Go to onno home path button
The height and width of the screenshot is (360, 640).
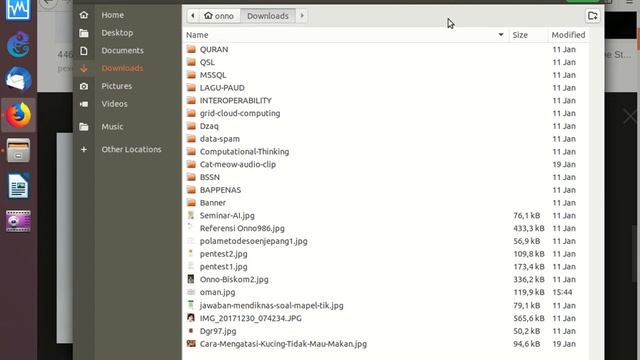pyautogui.click(x=219, y=16)
